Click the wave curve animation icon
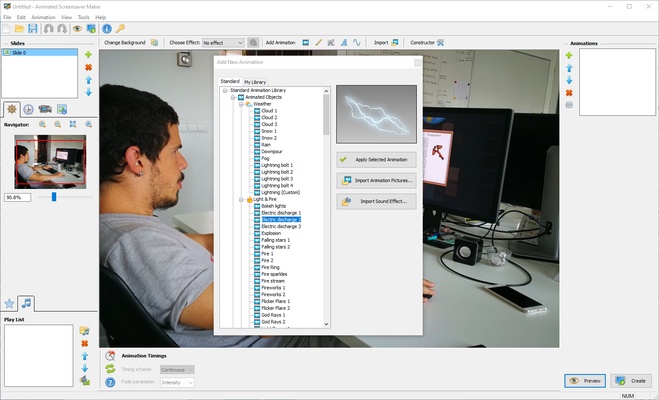Screen dimensions: 659x400 pyautogui.click(x=357, y=42)
